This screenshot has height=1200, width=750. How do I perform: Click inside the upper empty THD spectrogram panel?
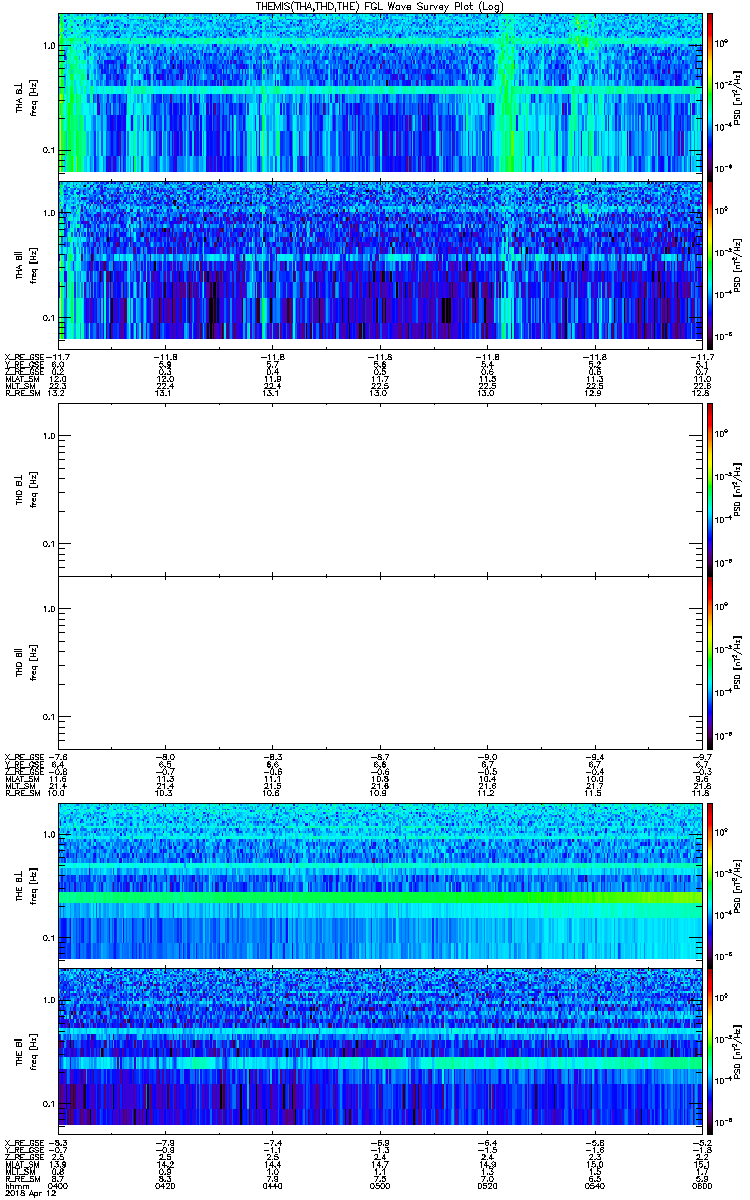[x=379, y=488]
